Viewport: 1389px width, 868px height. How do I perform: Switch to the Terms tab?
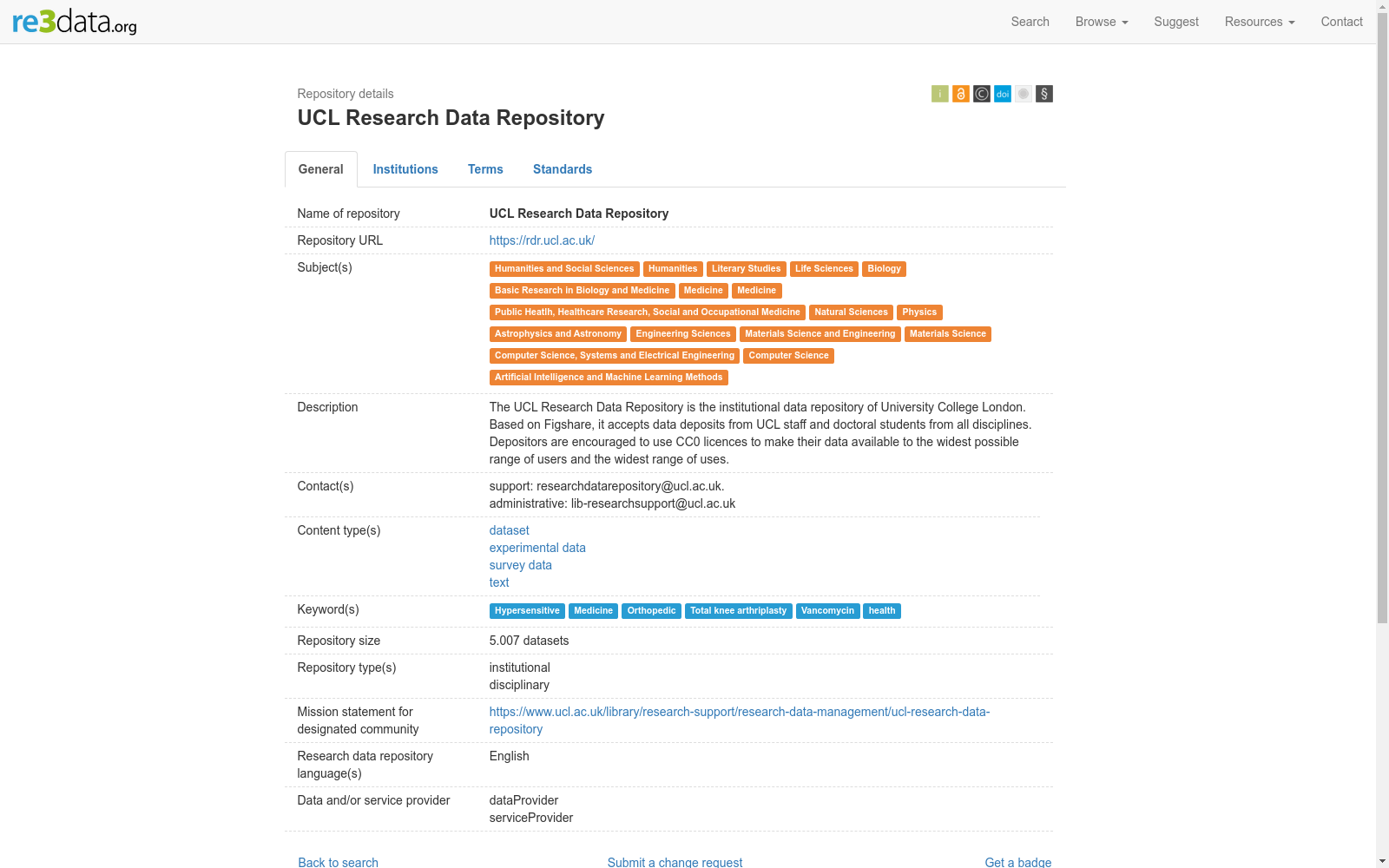point(485,169)
